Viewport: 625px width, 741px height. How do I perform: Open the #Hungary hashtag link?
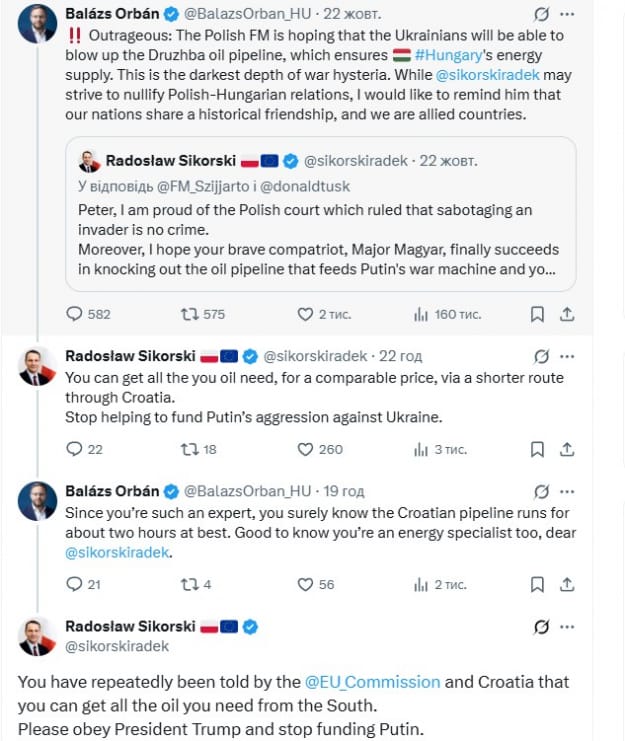tap(451, 53)
